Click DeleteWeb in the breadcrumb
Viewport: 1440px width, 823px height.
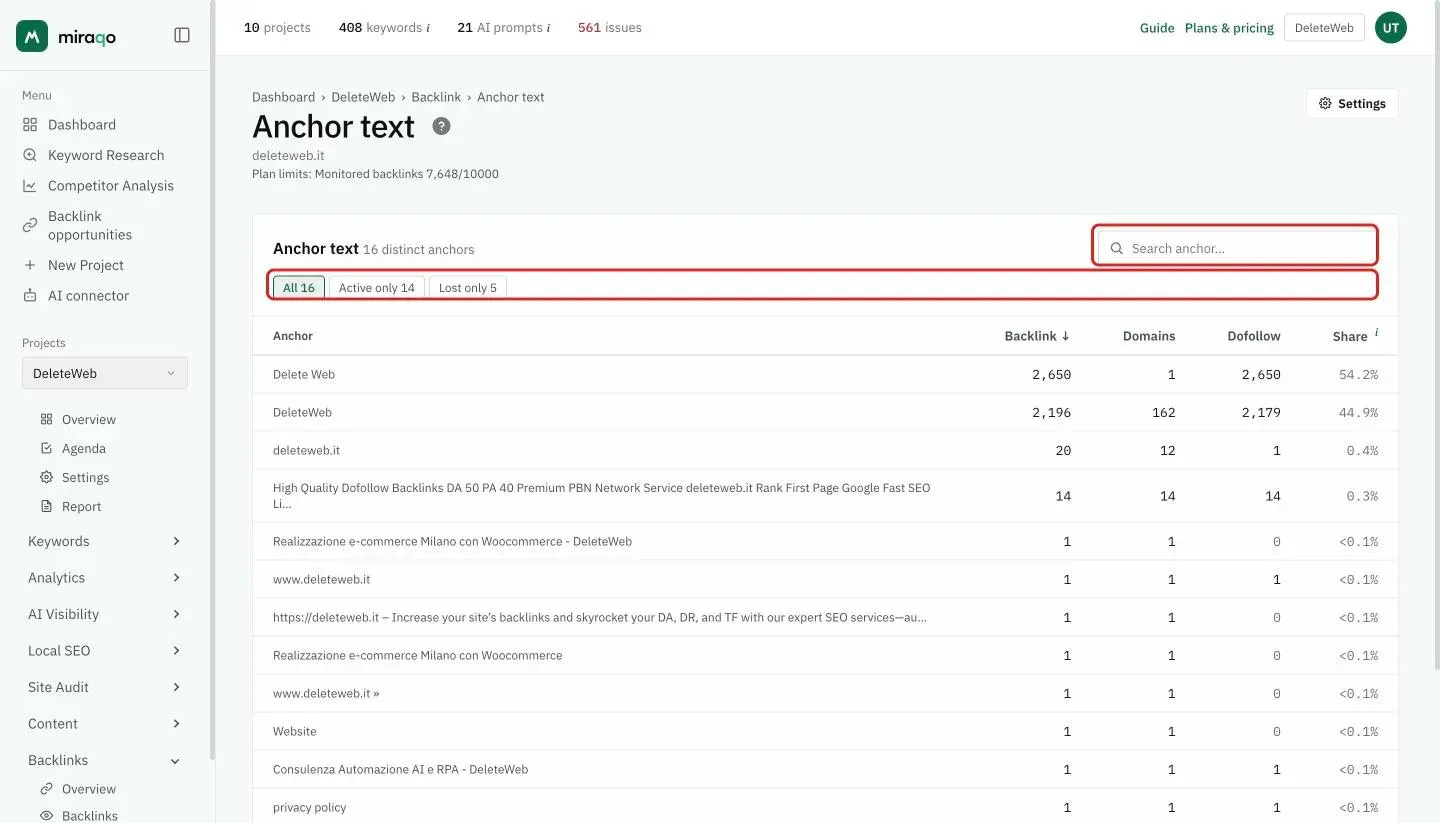point(363,97)
